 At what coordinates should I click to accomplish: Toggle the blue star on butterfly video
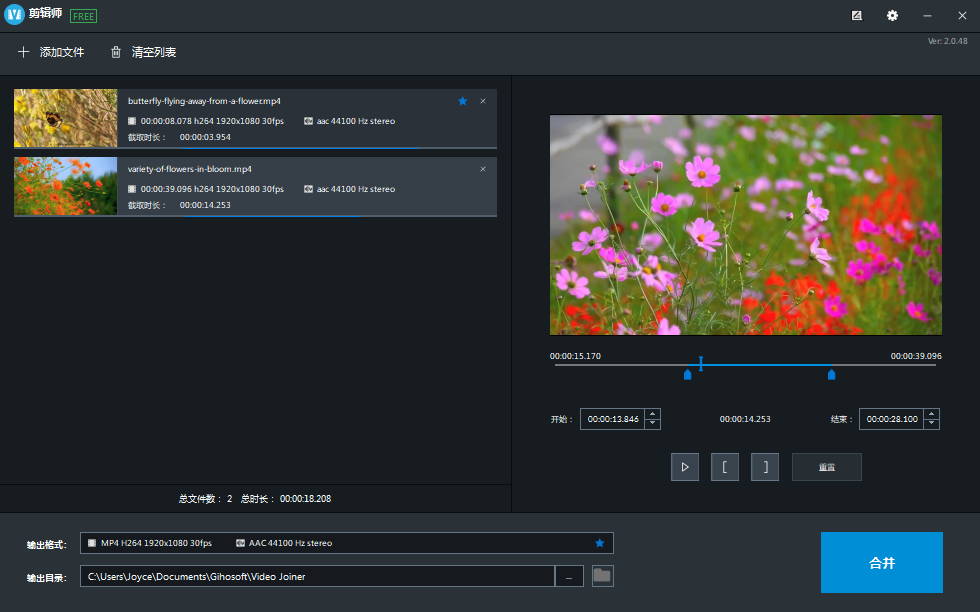[462, 101]
